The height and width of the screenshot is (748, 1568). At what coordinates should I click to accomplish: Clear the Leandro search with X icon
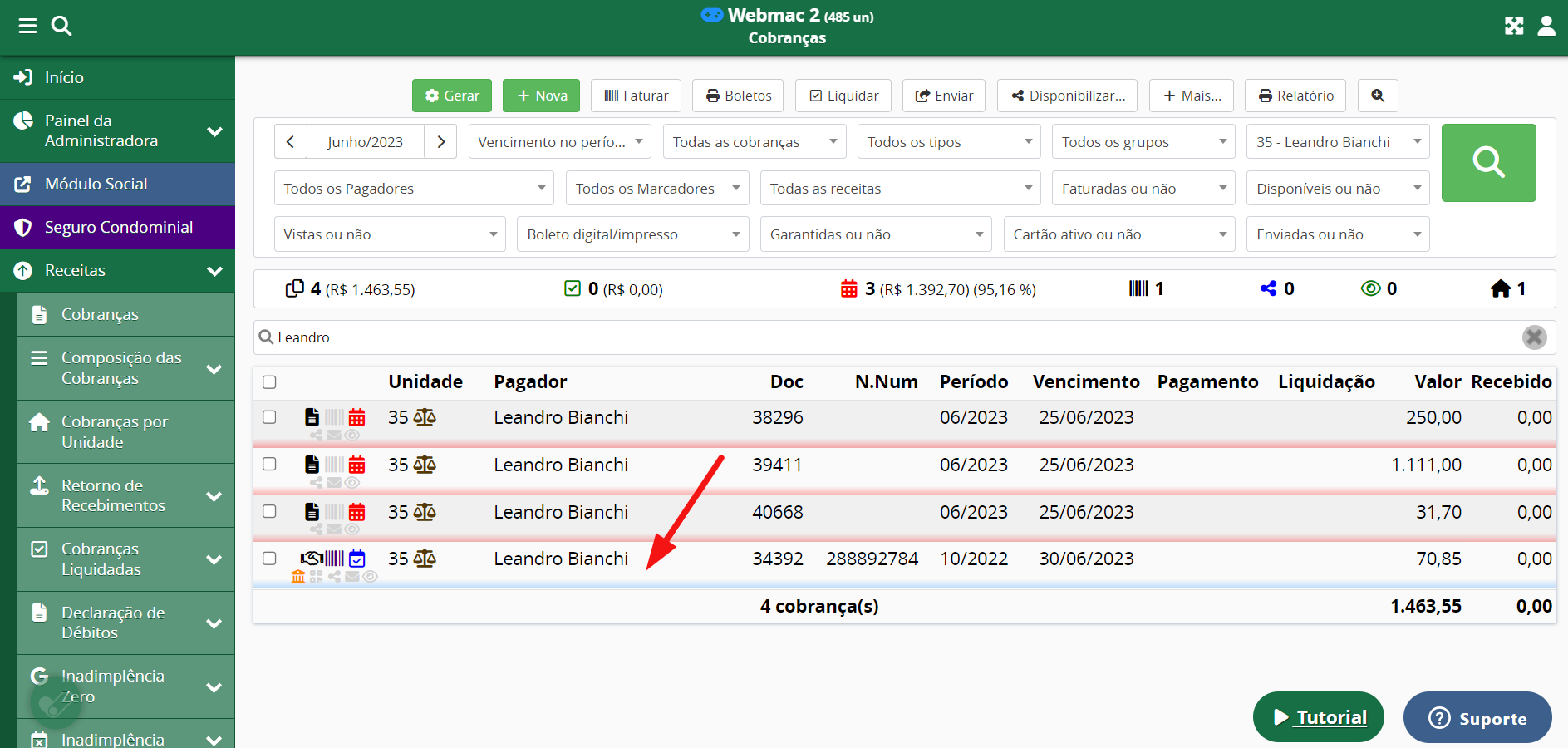1534,337
